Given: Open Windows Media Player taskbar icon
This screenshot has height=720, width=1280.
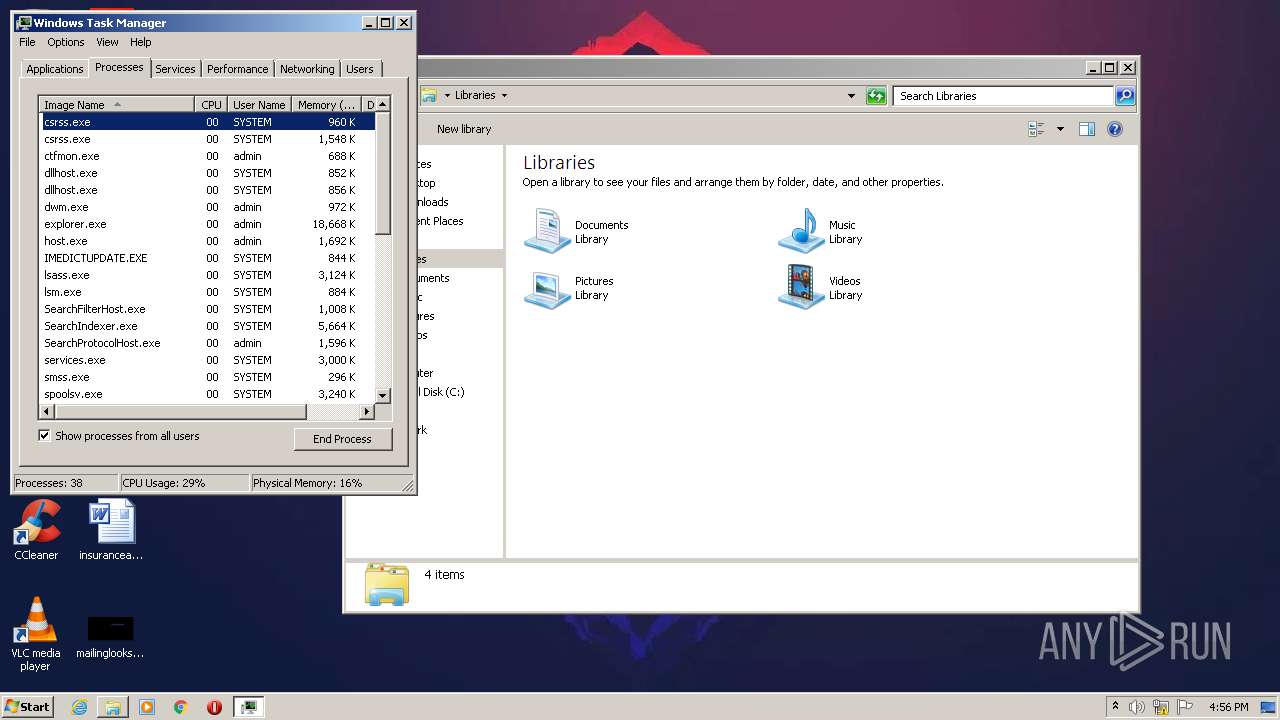Looking at the screenshot, I should click(147, 707).
